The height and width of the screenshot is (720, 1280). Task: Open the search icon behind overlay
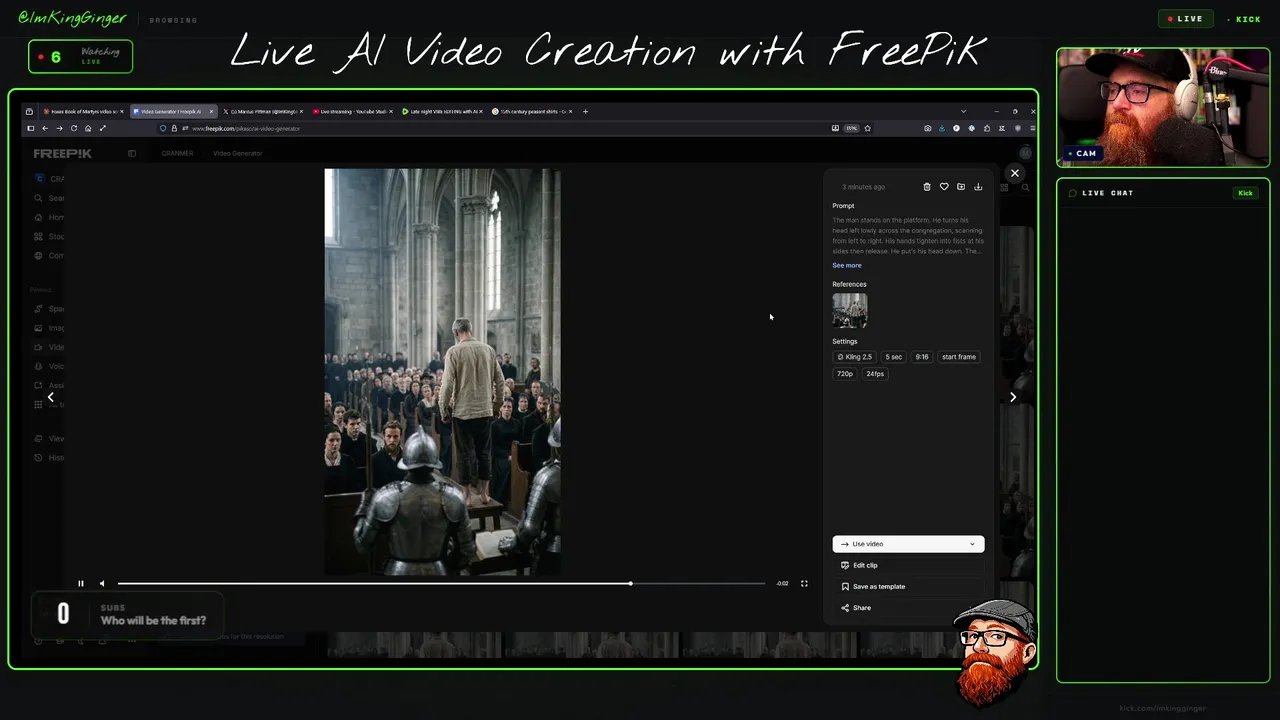(1025, 187)
